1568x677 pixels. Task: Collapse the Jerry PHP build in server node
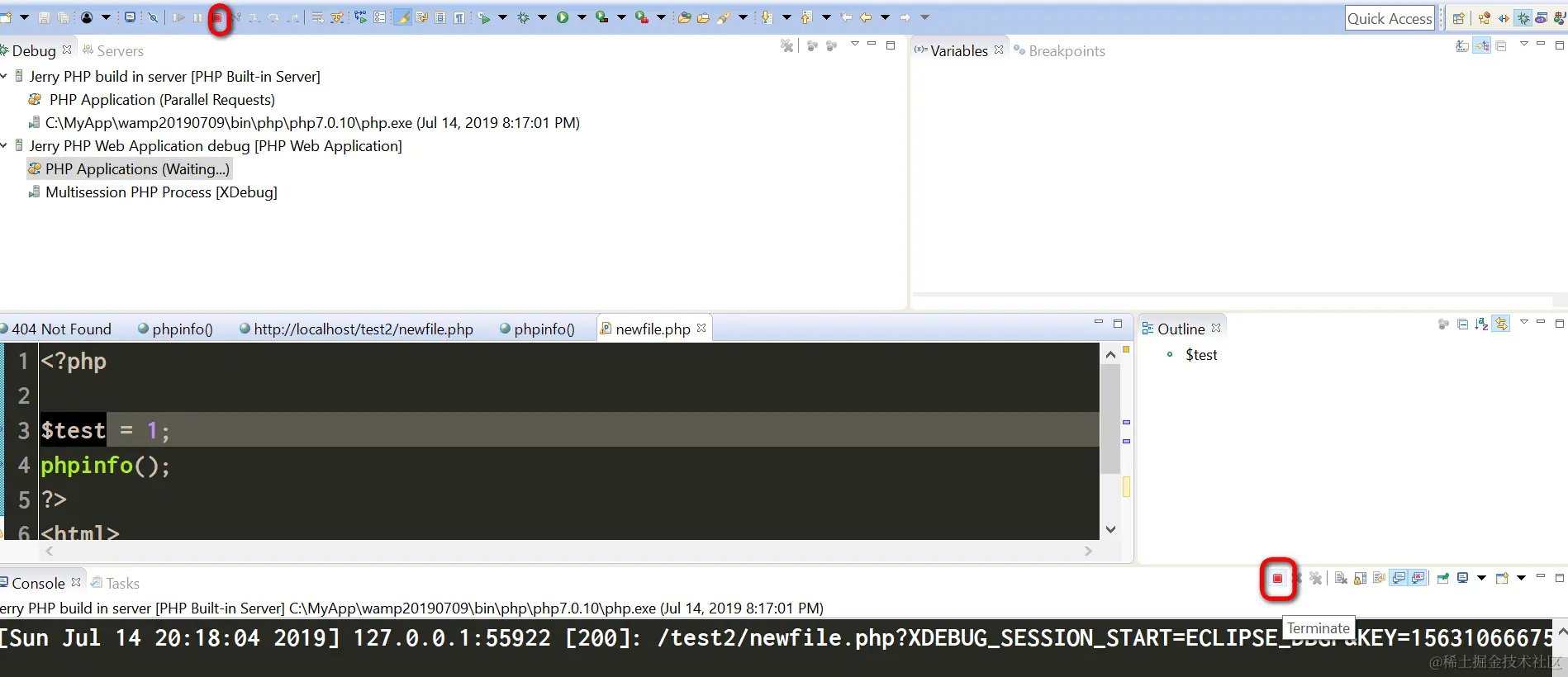click(4, 76)
